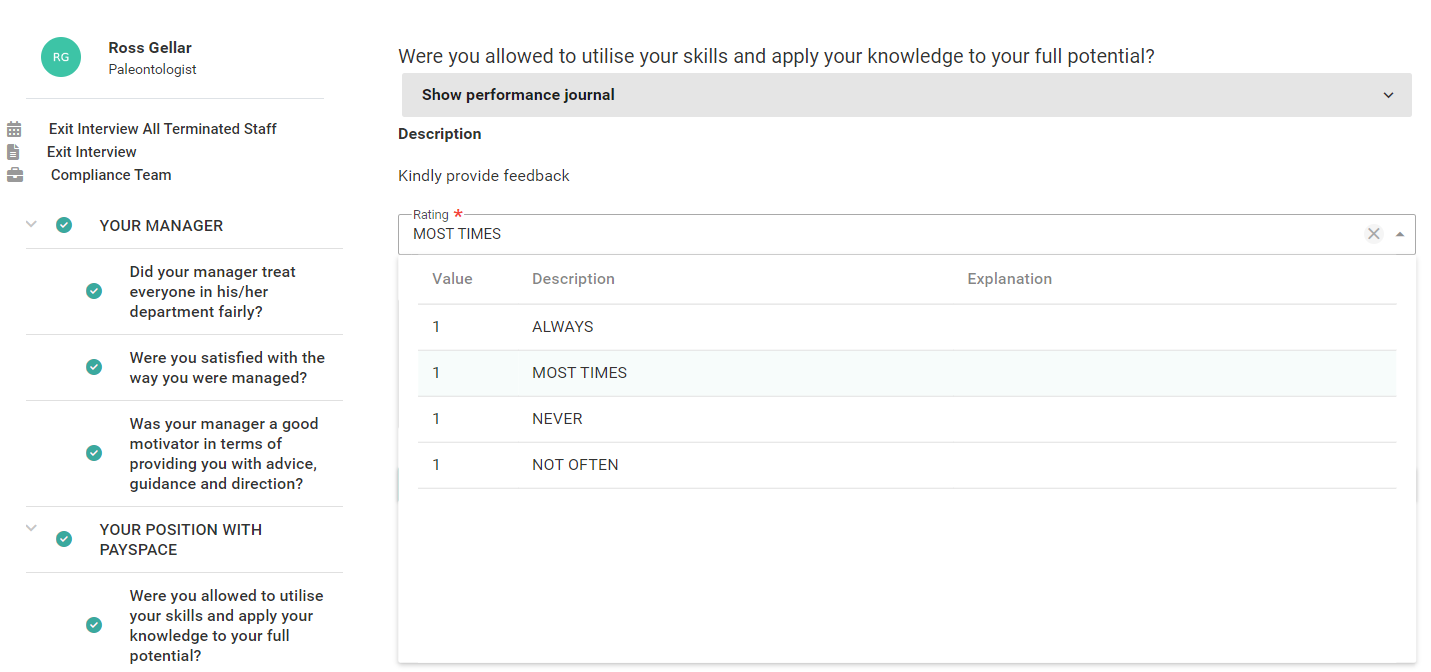Collapse the YOUR POSITION WITH PAYSPACE chevron
This screenshot has width=1431, height=672.
click(31, 528)
